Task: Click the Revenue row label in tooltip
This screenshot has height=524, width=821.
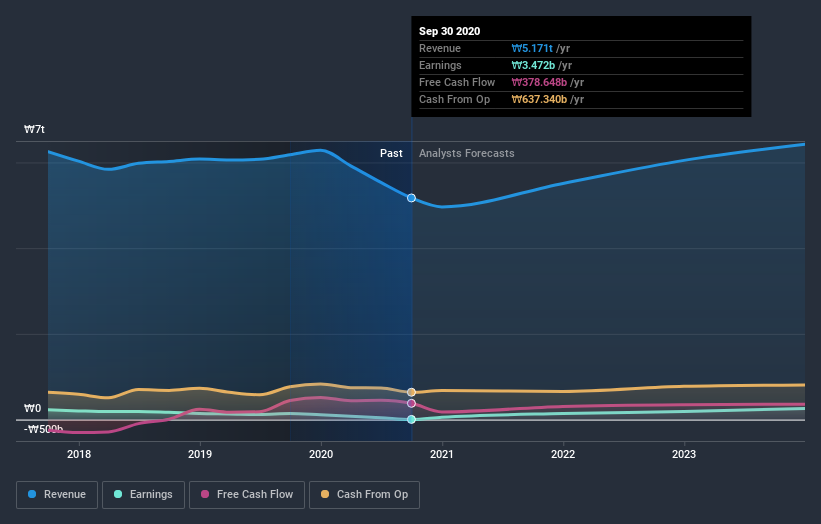Action: point(440,48)
